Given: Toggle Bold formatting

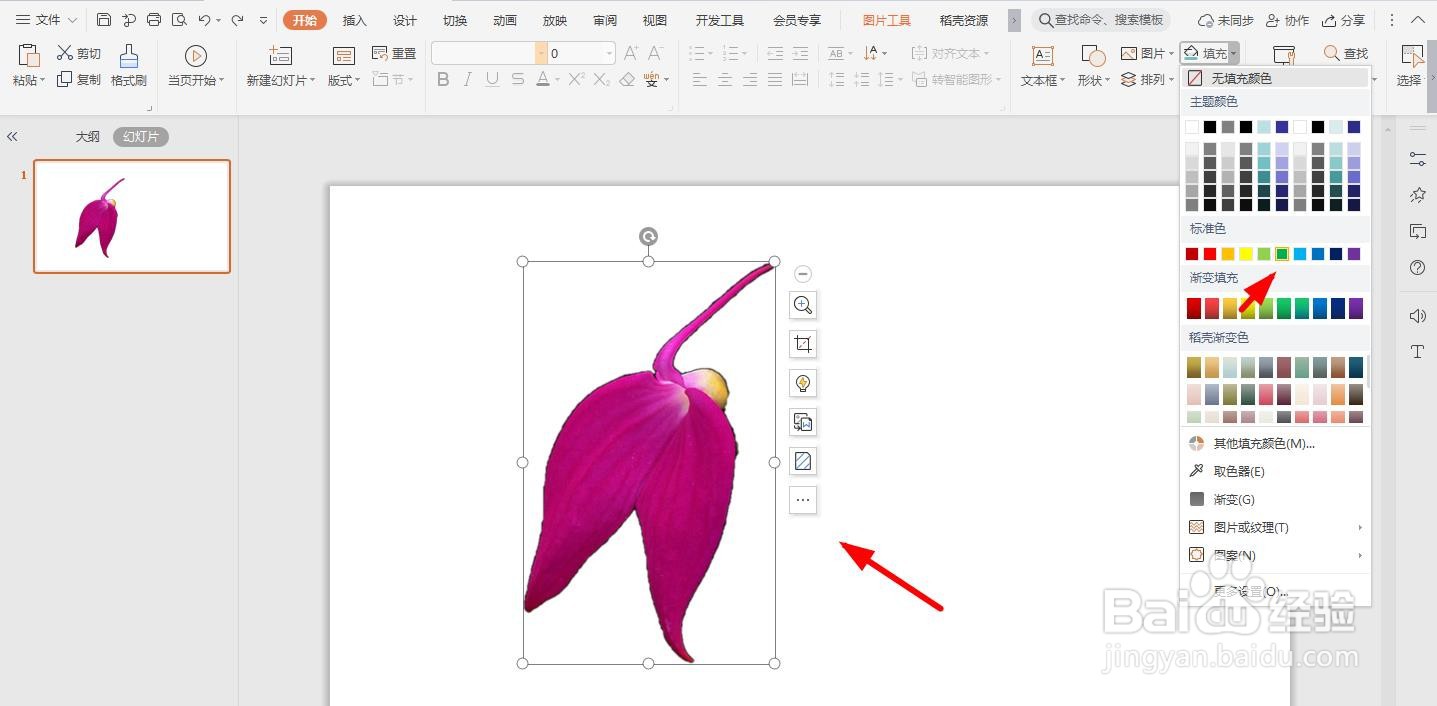Looking at the screenshot, I should pos(443,80).
